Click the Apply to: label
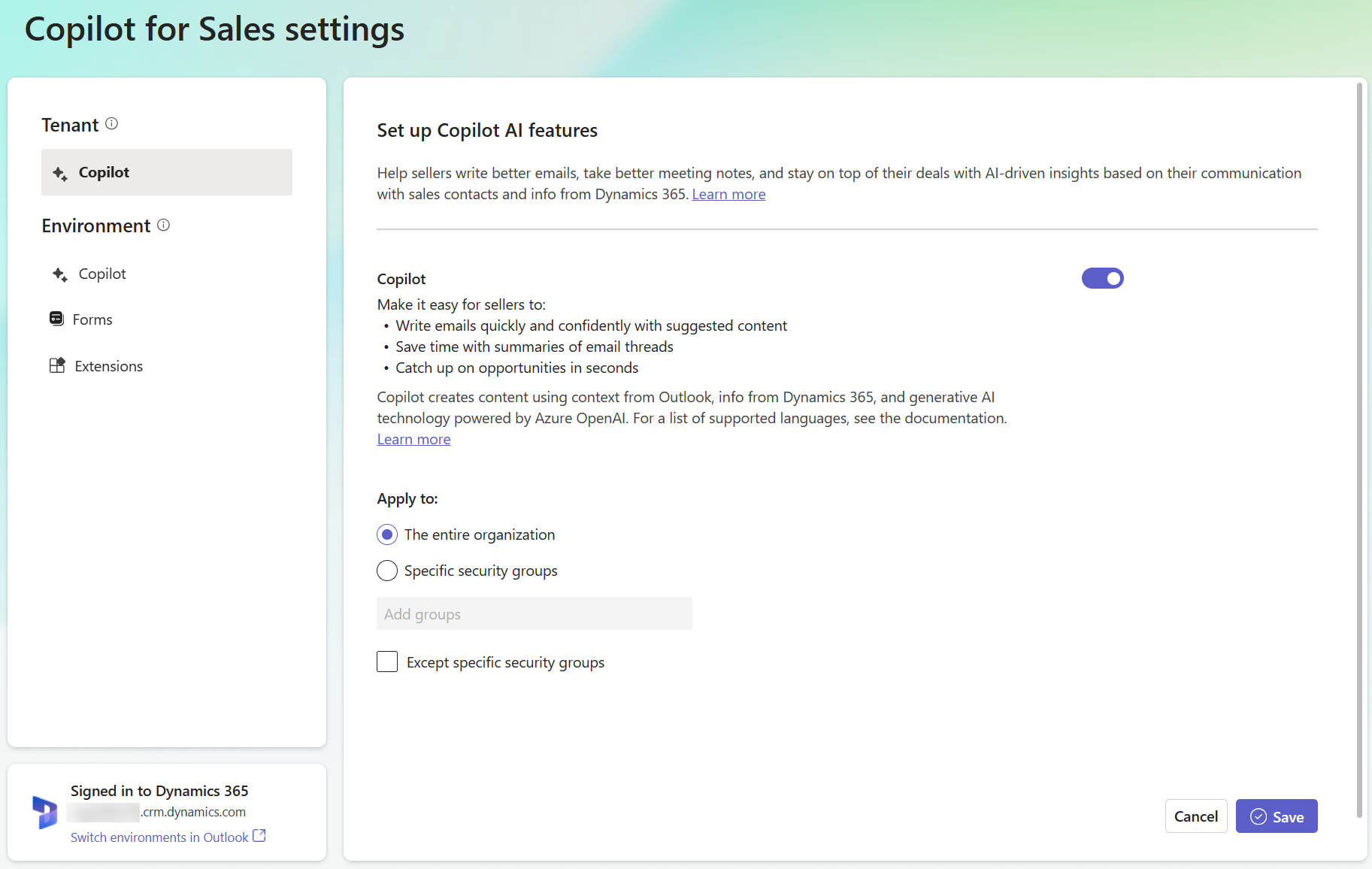This screenshot has width=1372, height=869. click(407, 498)
